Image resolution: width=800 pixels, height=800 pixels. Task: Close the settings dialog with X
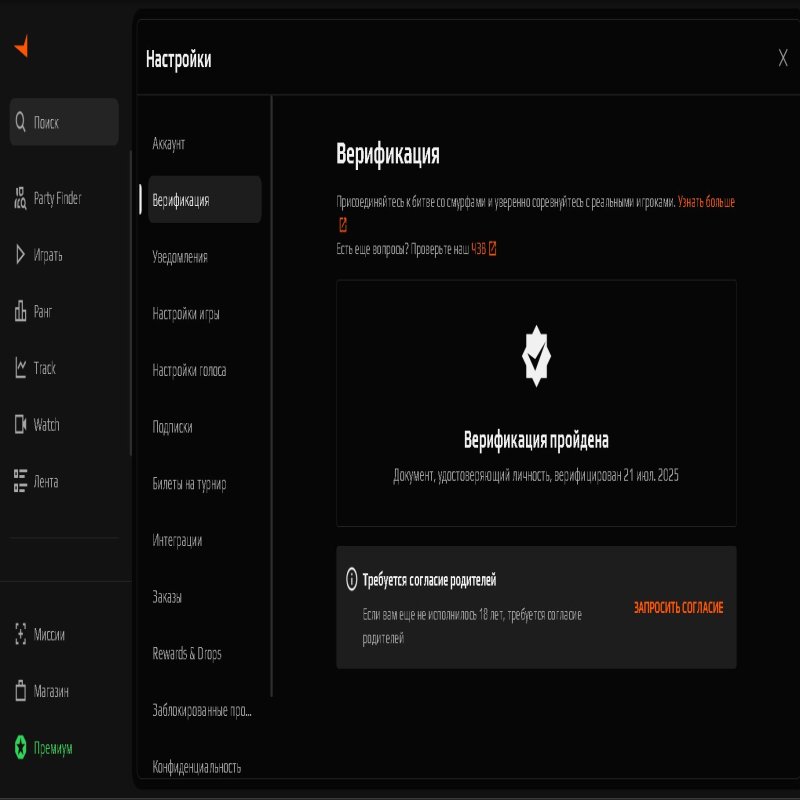783,58
